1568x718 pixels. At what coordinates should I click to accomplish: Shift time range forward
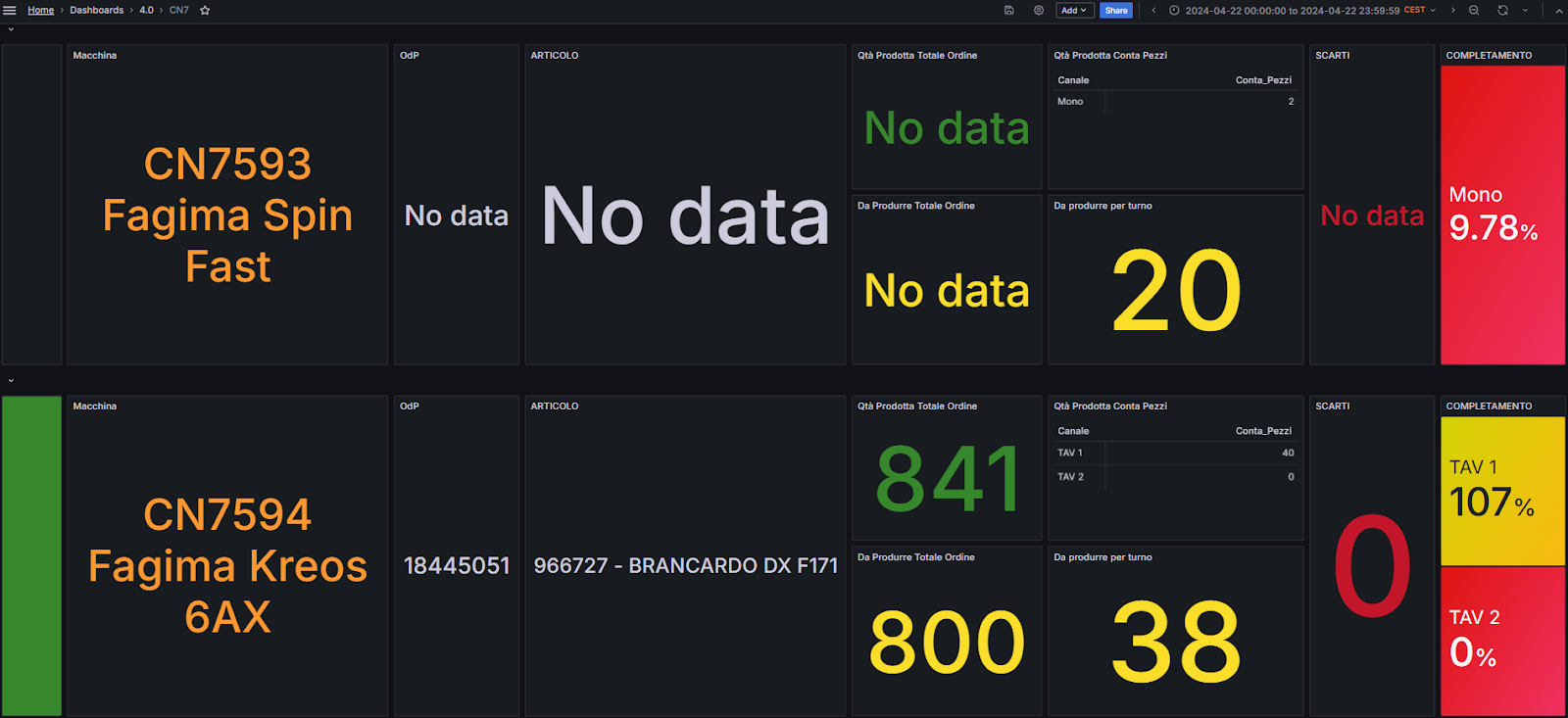pyautogui.click(x=1452, y=10)
